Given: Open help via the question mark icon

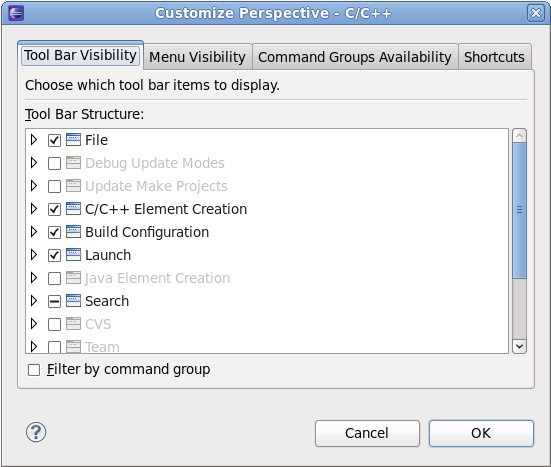Looking at the screenshot, I should [36, 432].
